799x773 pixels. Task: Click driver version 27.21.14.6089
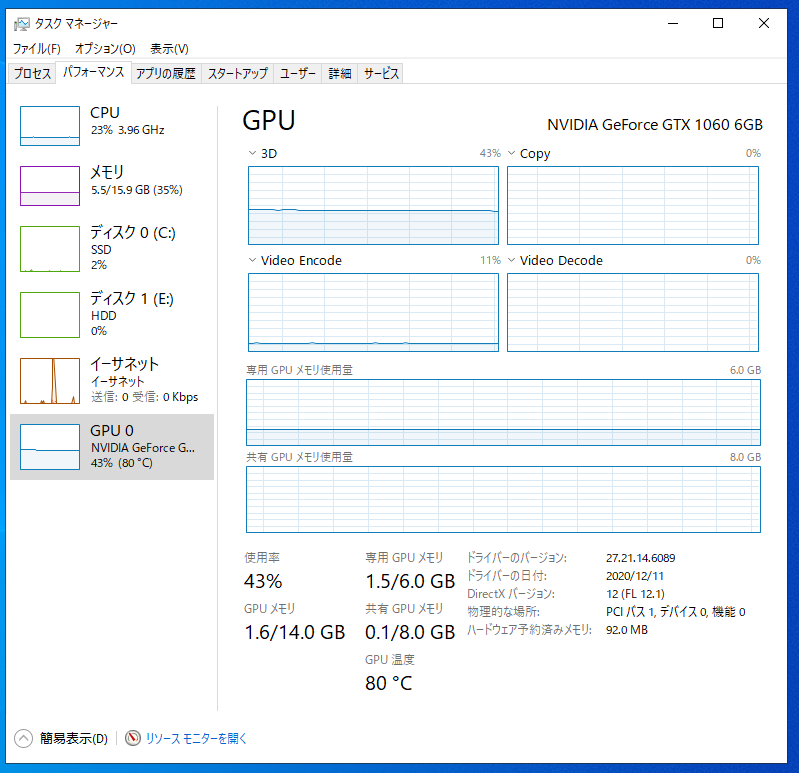coord(641,558)
